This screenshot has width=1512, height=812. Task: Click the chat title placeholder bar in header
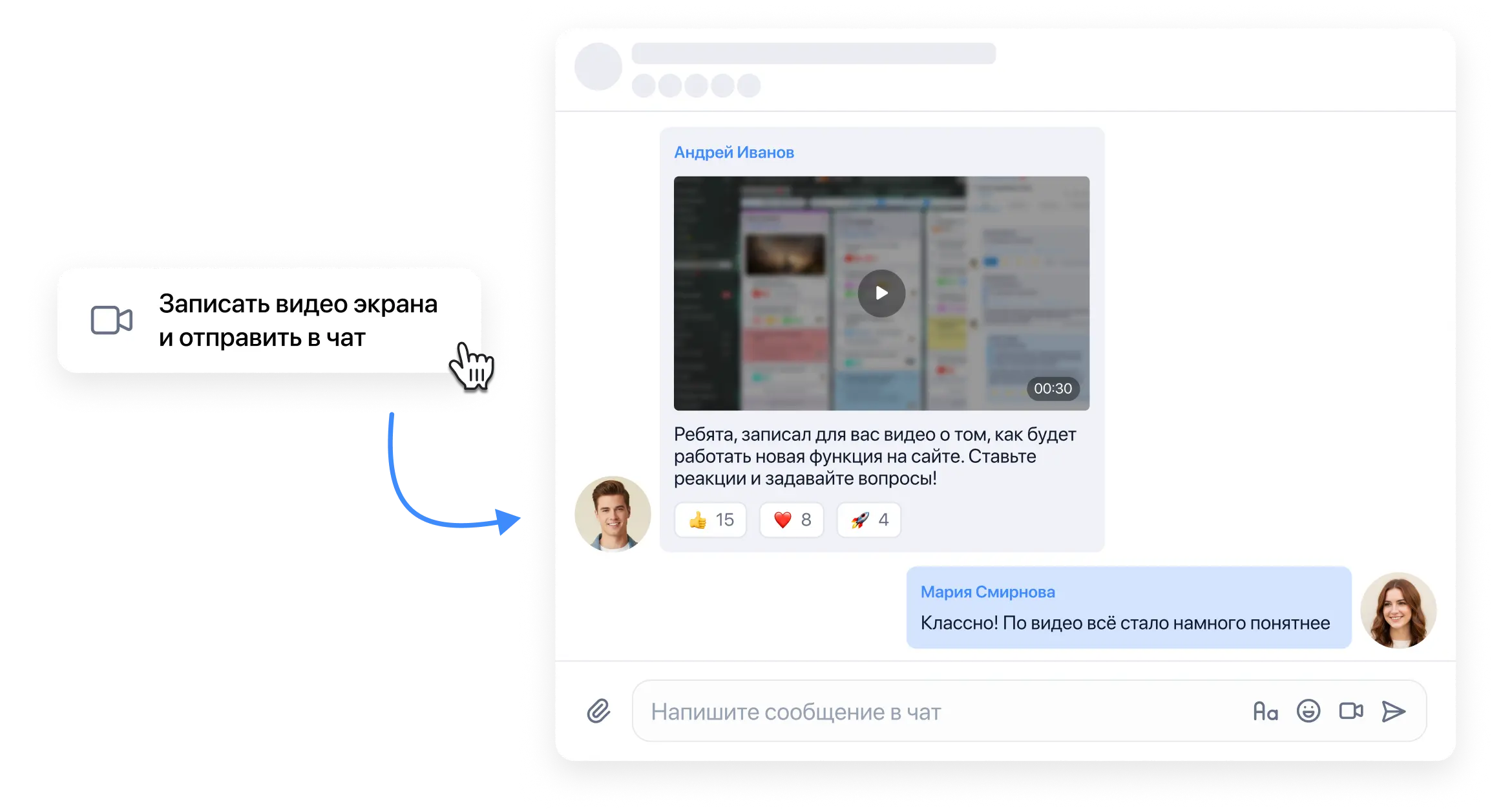tap(813, 54)
